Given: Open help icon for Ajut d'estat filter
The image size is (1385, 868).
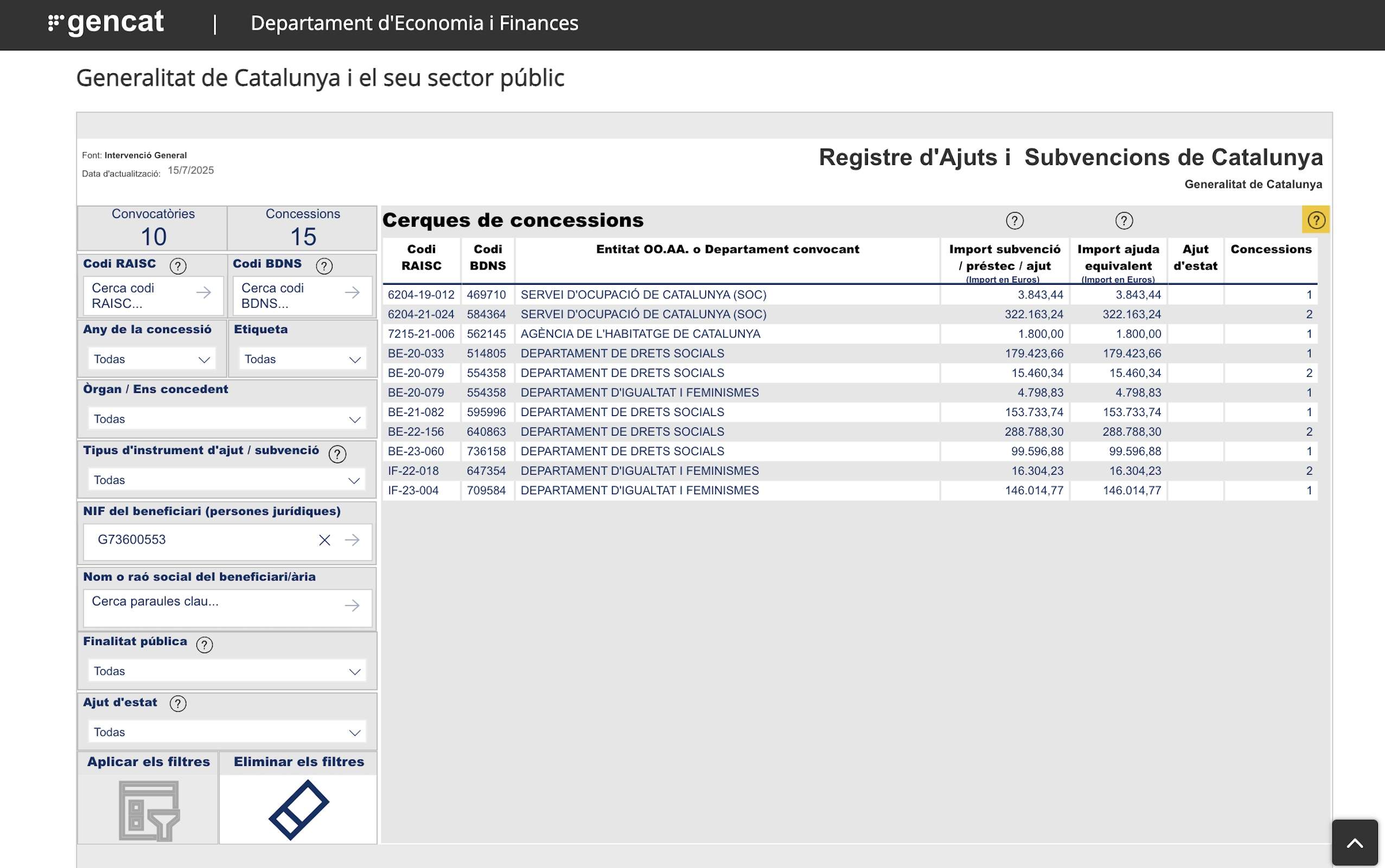Looking at the screenshot, I should pyautogui.click(x=178, y=704).
